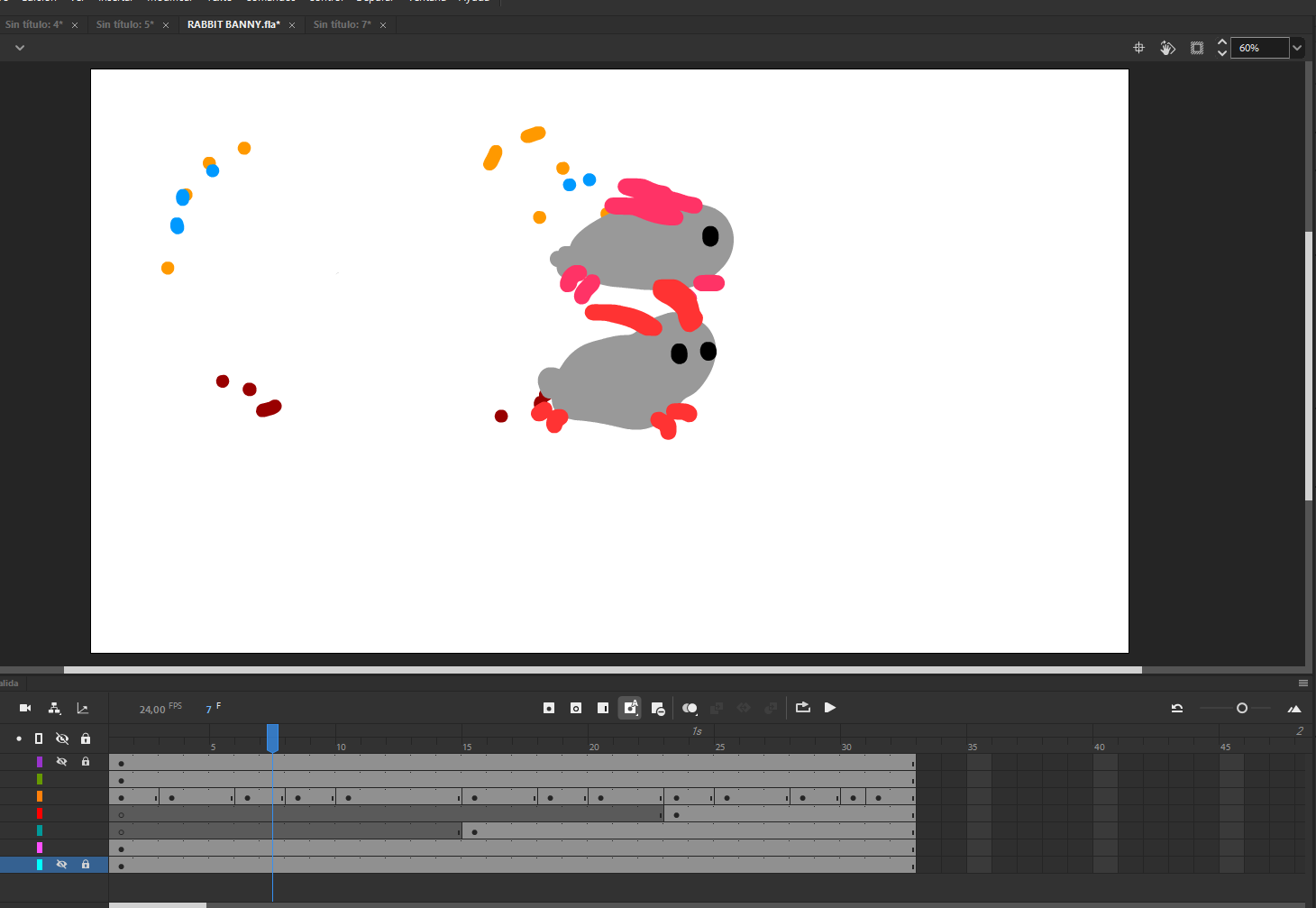
Task: Toggle the timeline camera icon
Action: [25, 708]
